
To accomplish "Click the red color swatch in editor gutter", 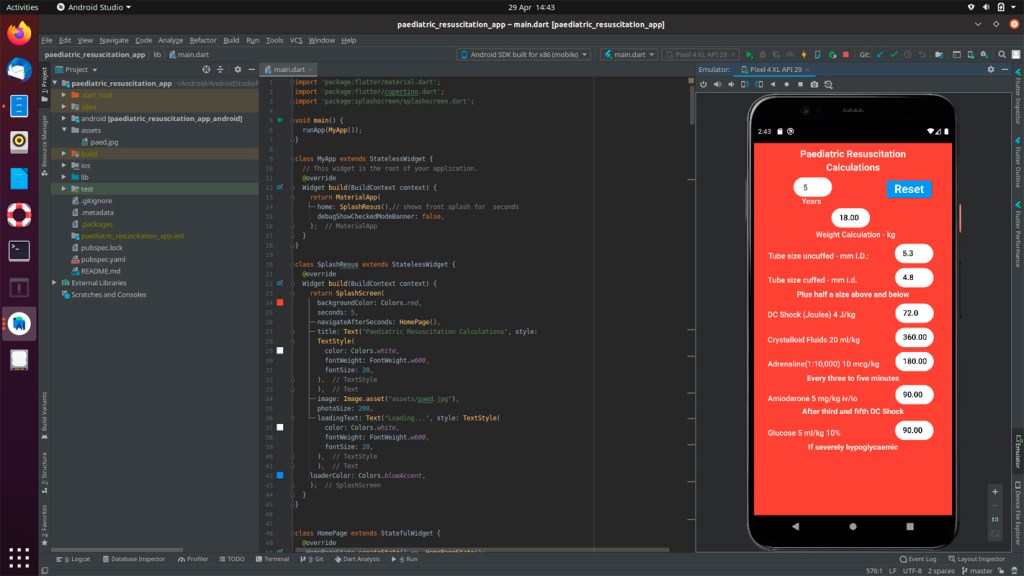I will (280, 302).
